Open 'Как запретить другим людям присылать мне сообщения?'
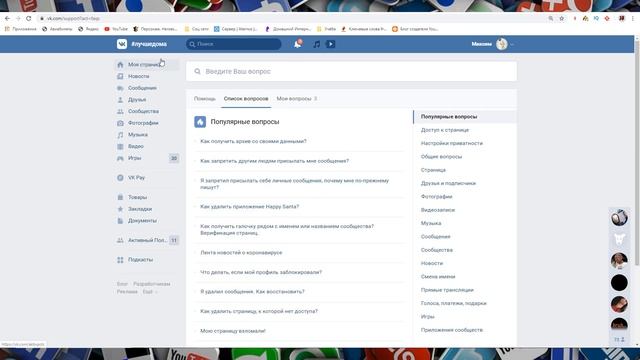The image size is (640, 360). pyautogui.click(x=274, y=161)
